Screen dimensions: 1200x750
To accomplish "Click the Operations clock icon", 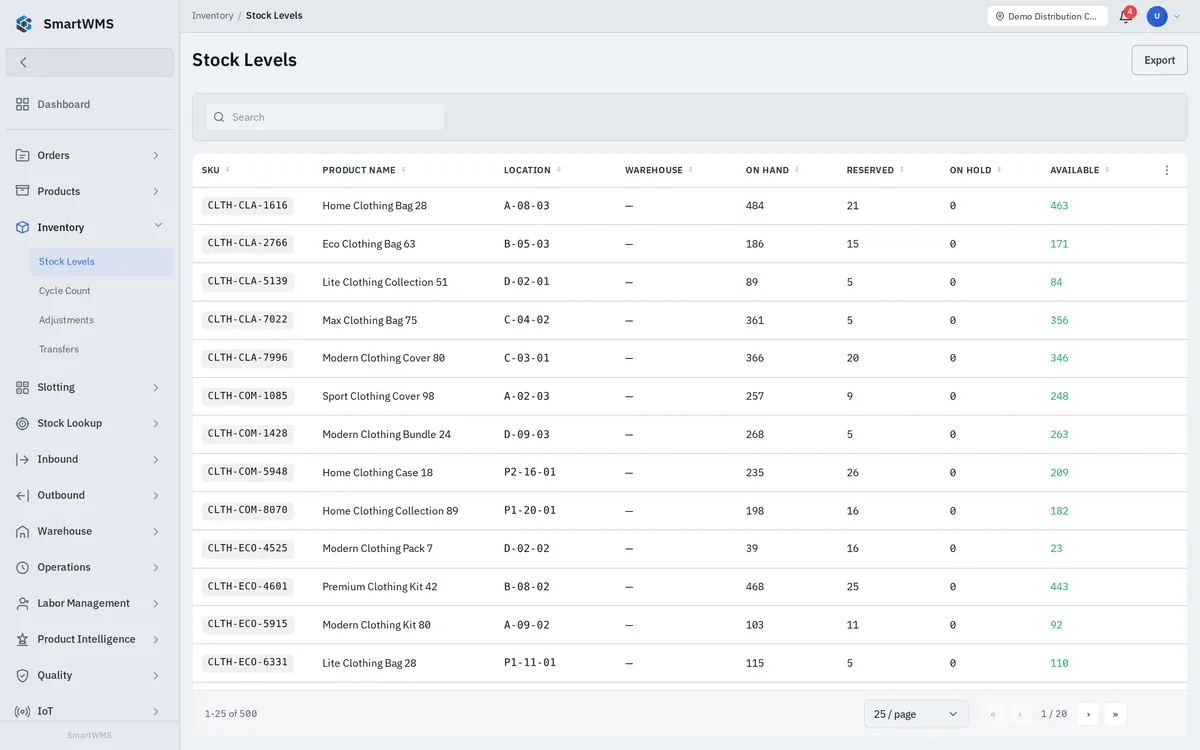I will (22, 567).
